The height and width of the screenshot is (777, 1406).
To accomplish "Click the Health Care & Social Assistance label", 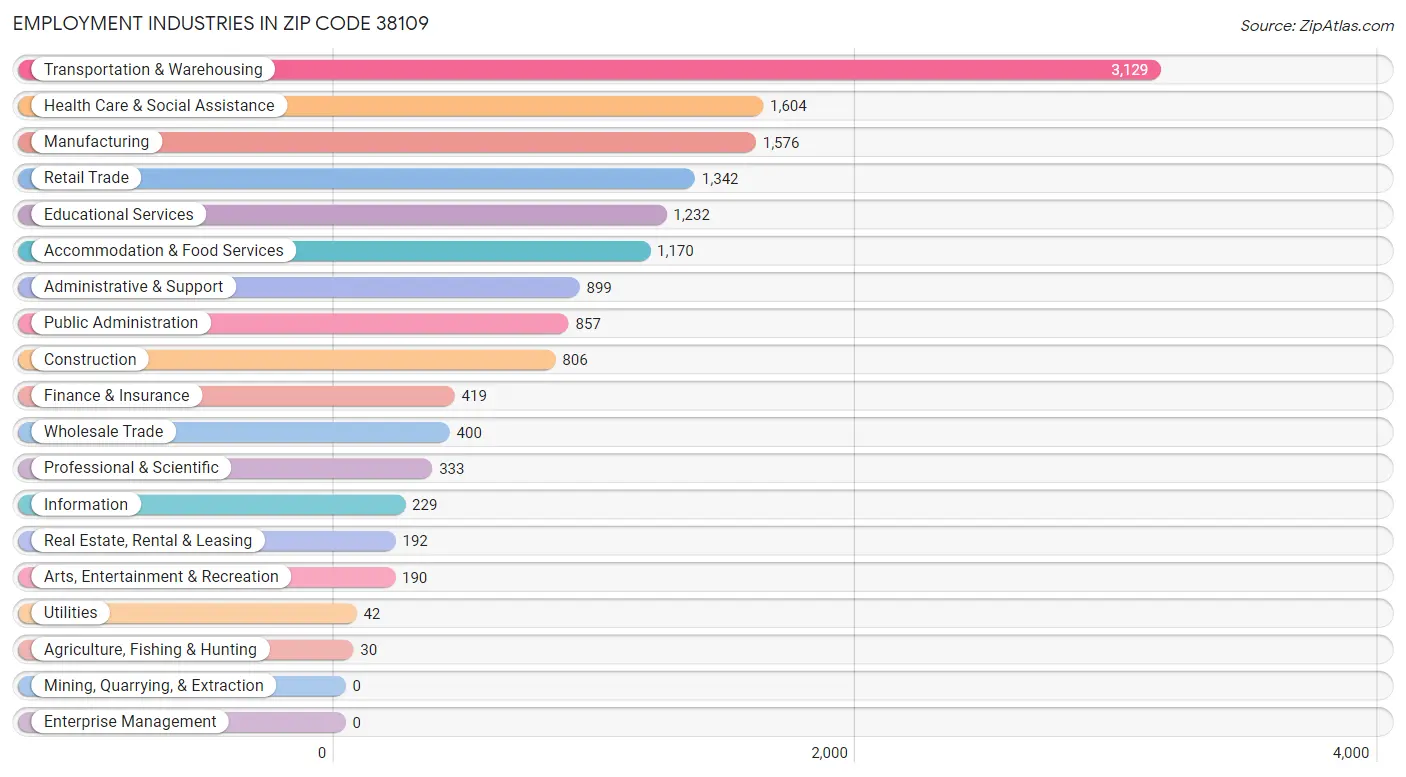I will (159, 106).
